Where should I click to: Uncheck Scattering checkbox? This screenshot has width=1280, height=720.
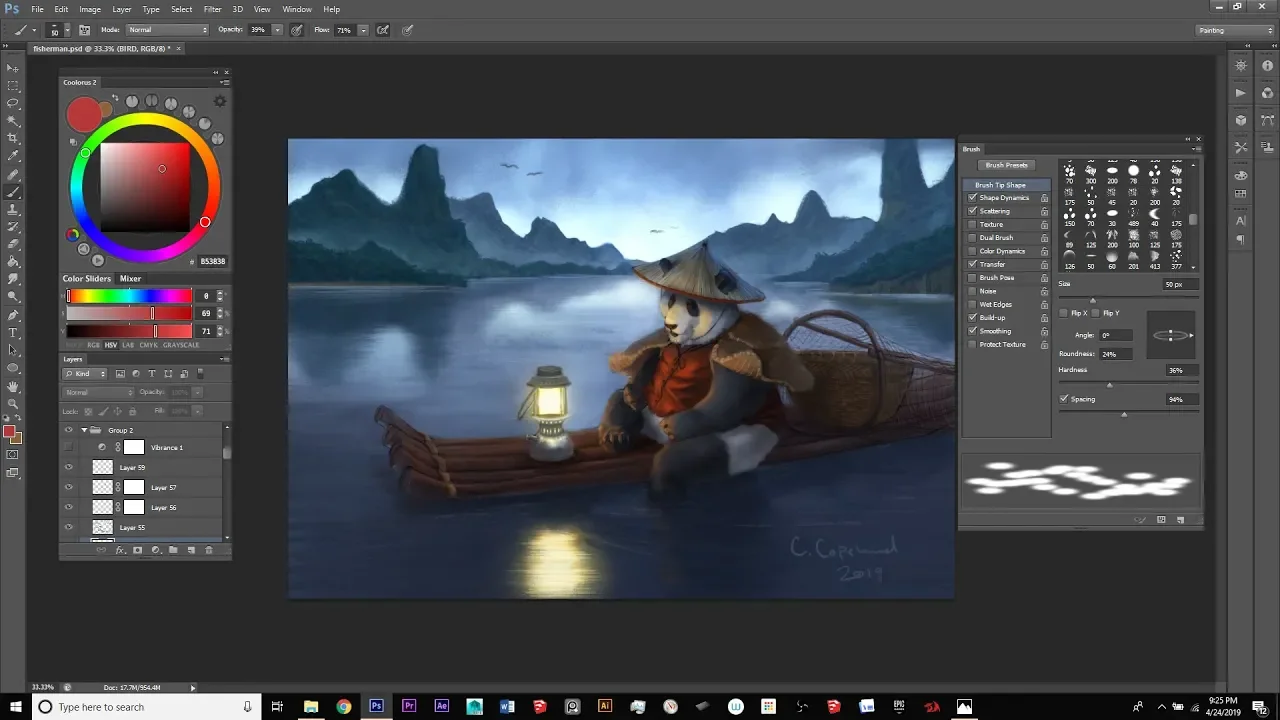(x=972, y=211)
